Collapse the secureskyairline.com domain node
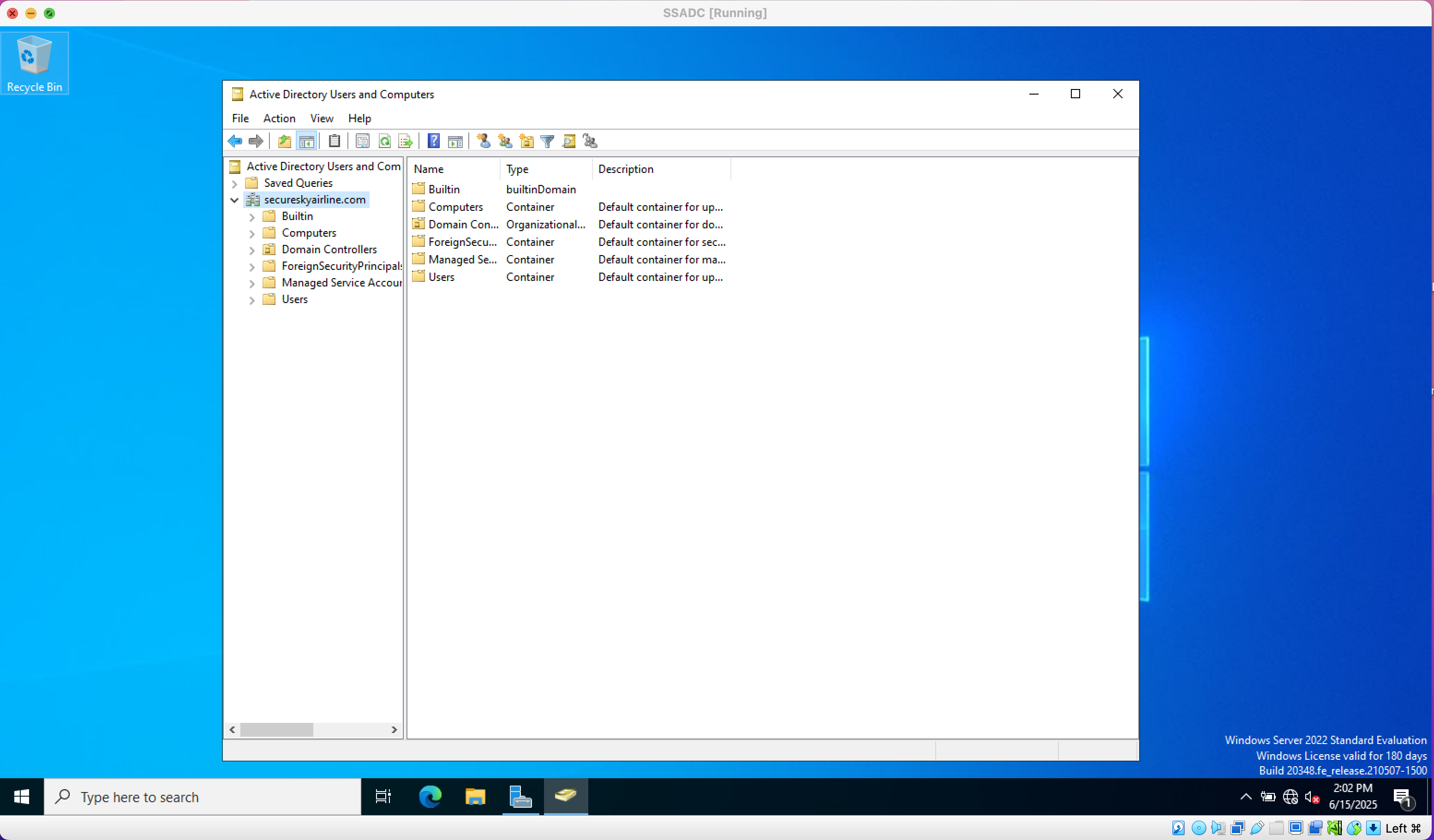Screen dimensions: 1434x840 (x=234, y=200)
